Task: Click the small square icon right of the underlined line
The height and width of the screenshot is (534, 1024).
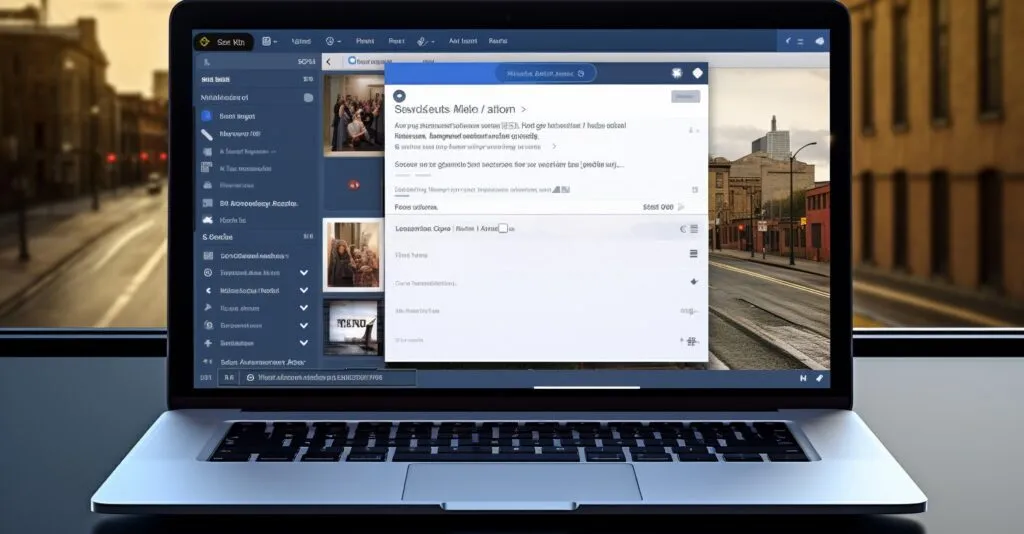Action: pos(695,190)
